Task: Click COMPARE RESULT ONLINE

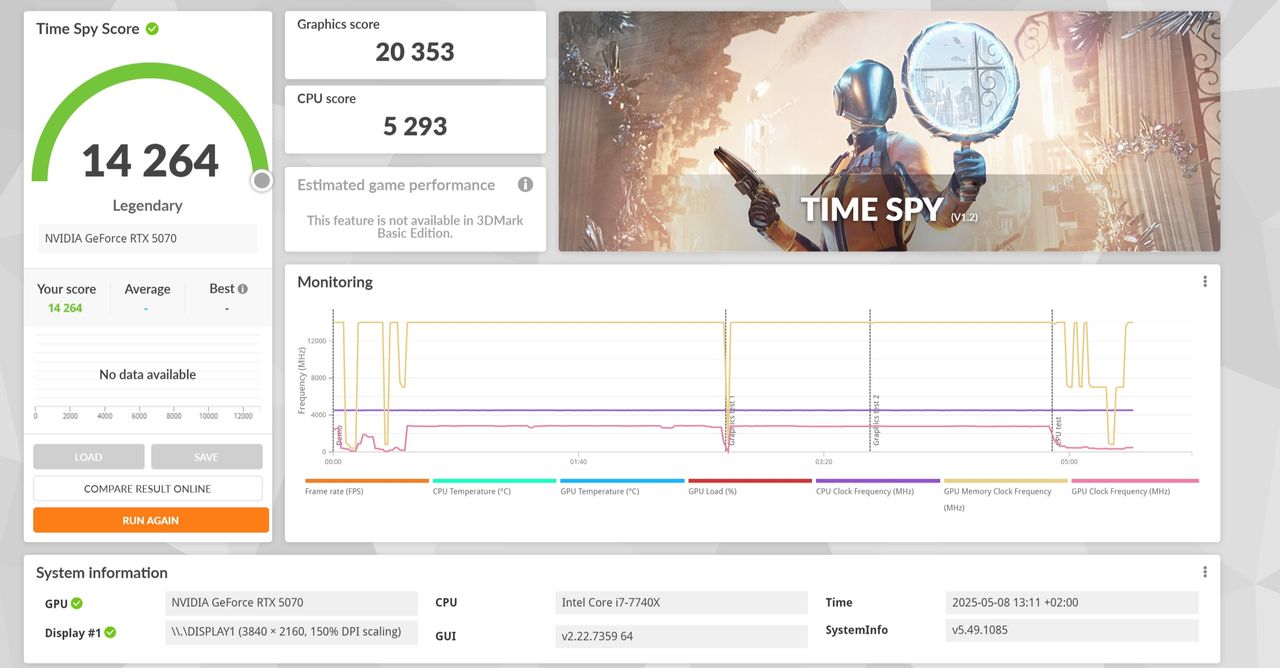Action: tap(148, 488)
